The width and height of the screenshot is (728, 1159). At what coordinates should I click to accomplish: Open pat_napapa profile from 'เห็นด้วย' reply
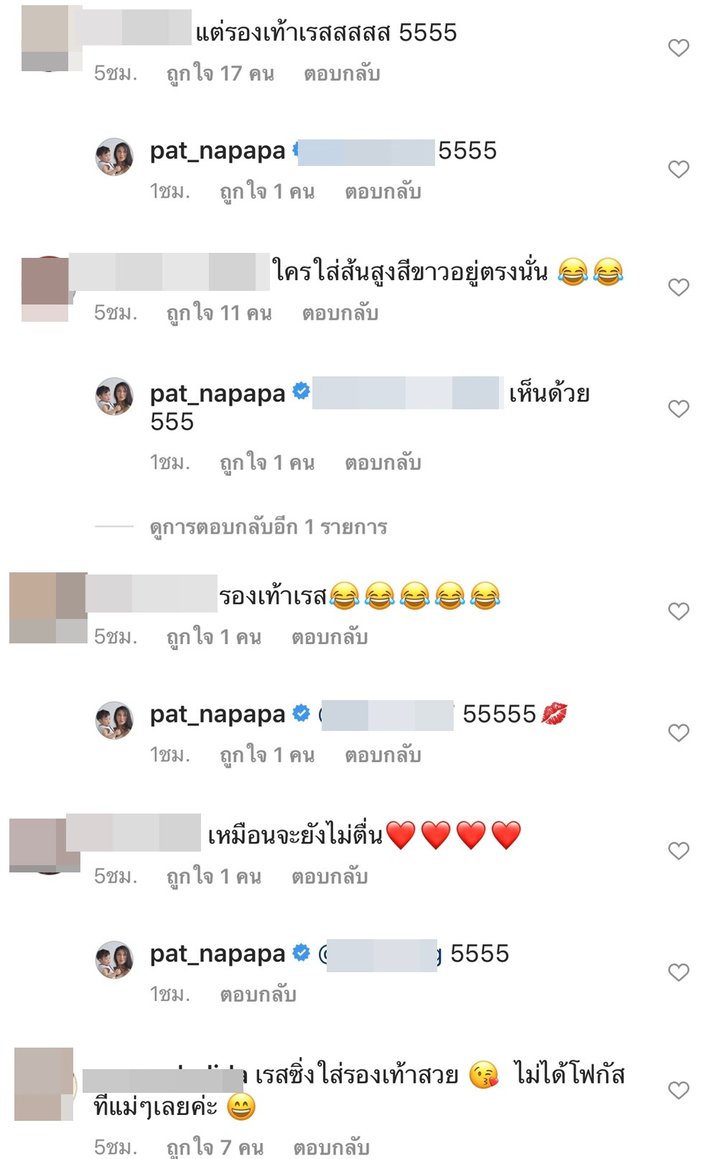coord(217,394)
